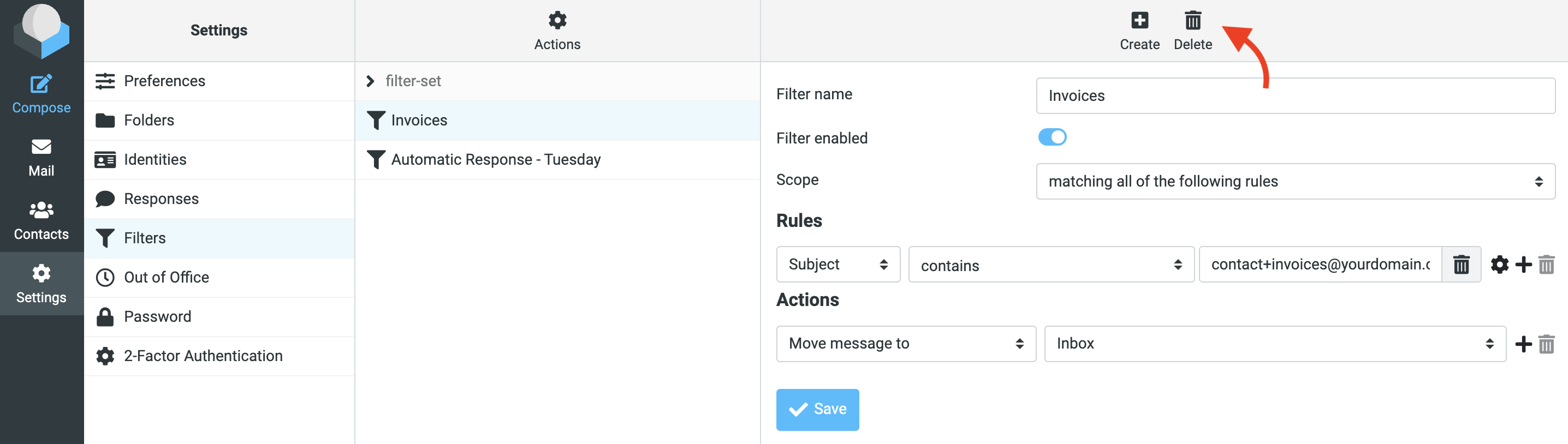
Task: Click the rule advanced options gear icon
Action: tap(1499, 265)
